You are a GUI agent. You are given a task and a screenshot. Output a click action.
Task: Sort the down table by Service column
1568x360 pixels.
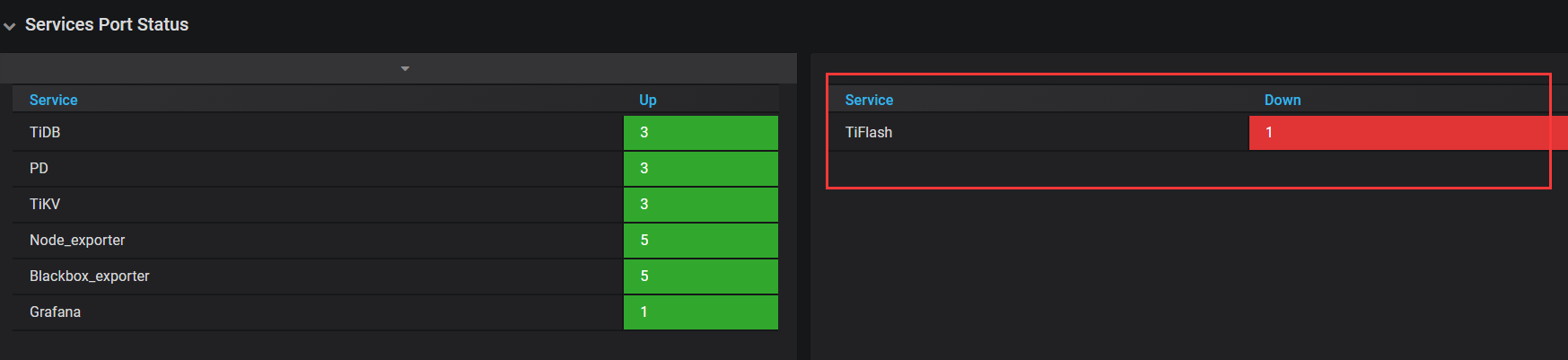[x=869, y=100]
